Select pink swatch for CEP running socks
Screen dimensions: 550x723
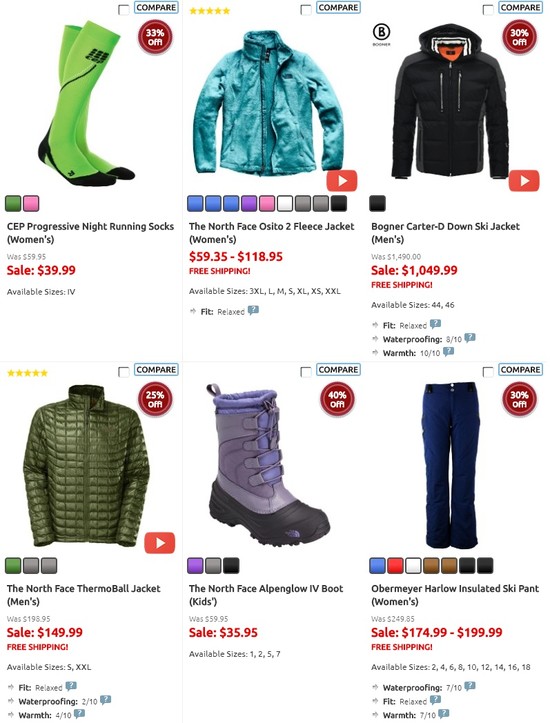[x=31, y=203]
